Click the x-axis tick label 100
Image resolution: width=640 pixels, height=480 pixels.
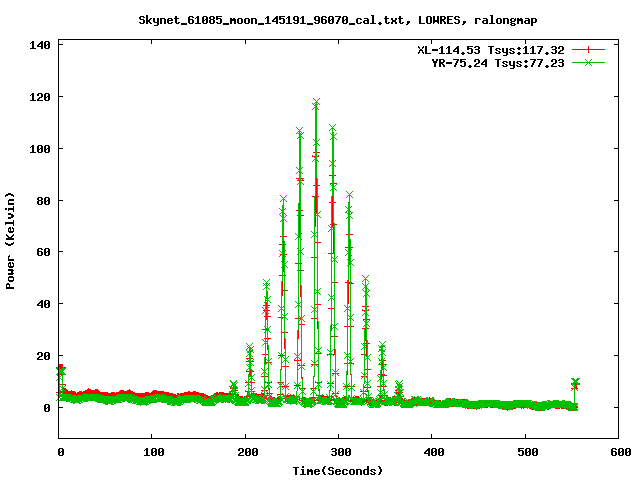point(152,453)
